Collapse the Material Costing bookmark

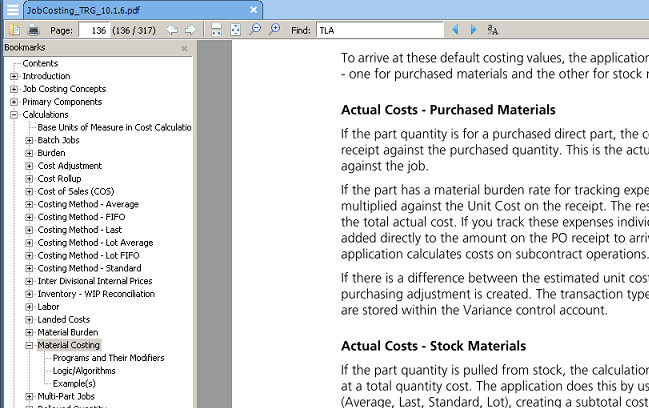pyautogui.click(x=29, y=346)
